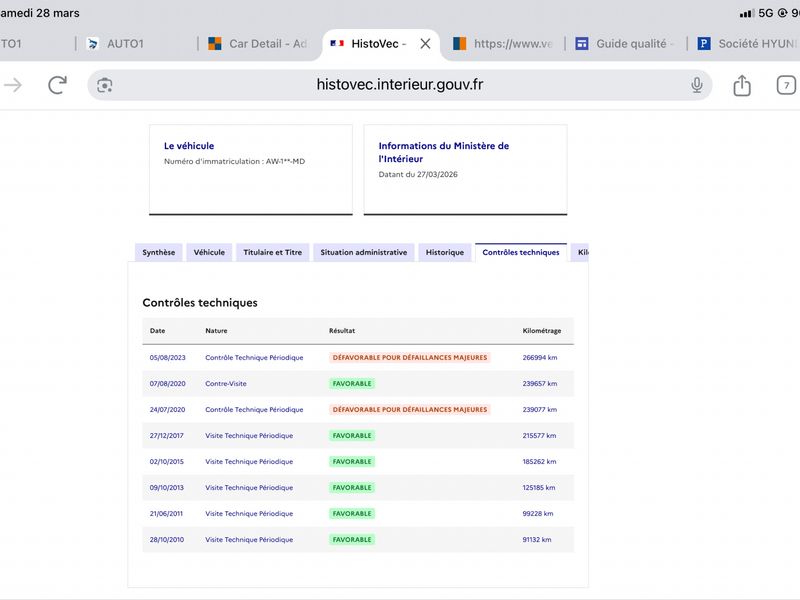Select the Historique tab

445,253
